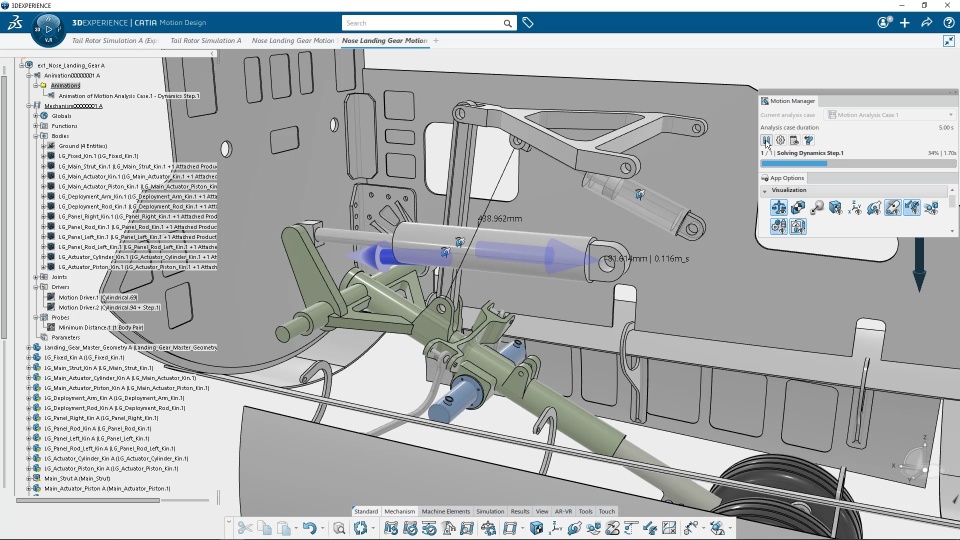Expand the Globals tree node
960x540 pixels.
[36, 116]
